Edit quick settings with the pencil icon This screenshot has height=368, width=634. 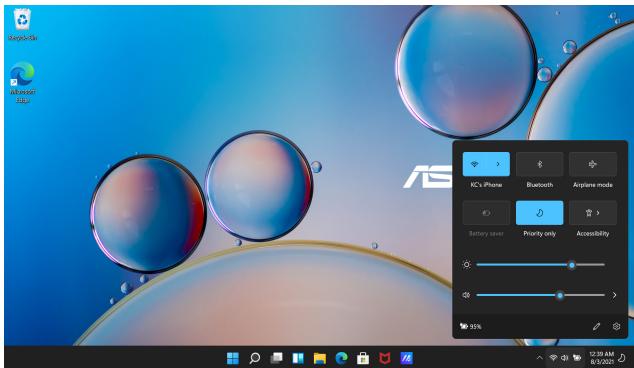(x=596, y=326)
